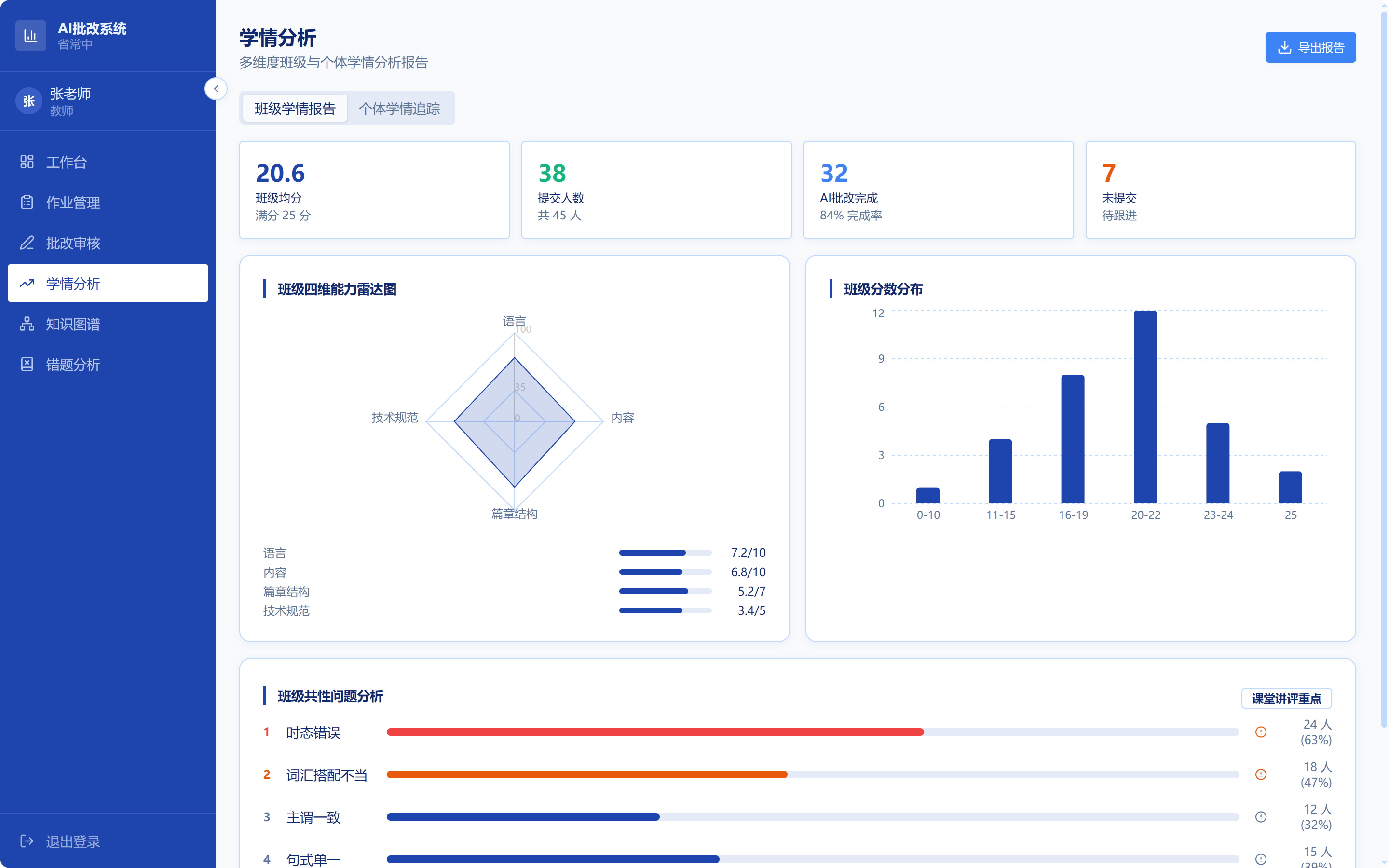Switch to the 个体学情追踪 tab
1389x868 pixels.
tap(399, 108)
